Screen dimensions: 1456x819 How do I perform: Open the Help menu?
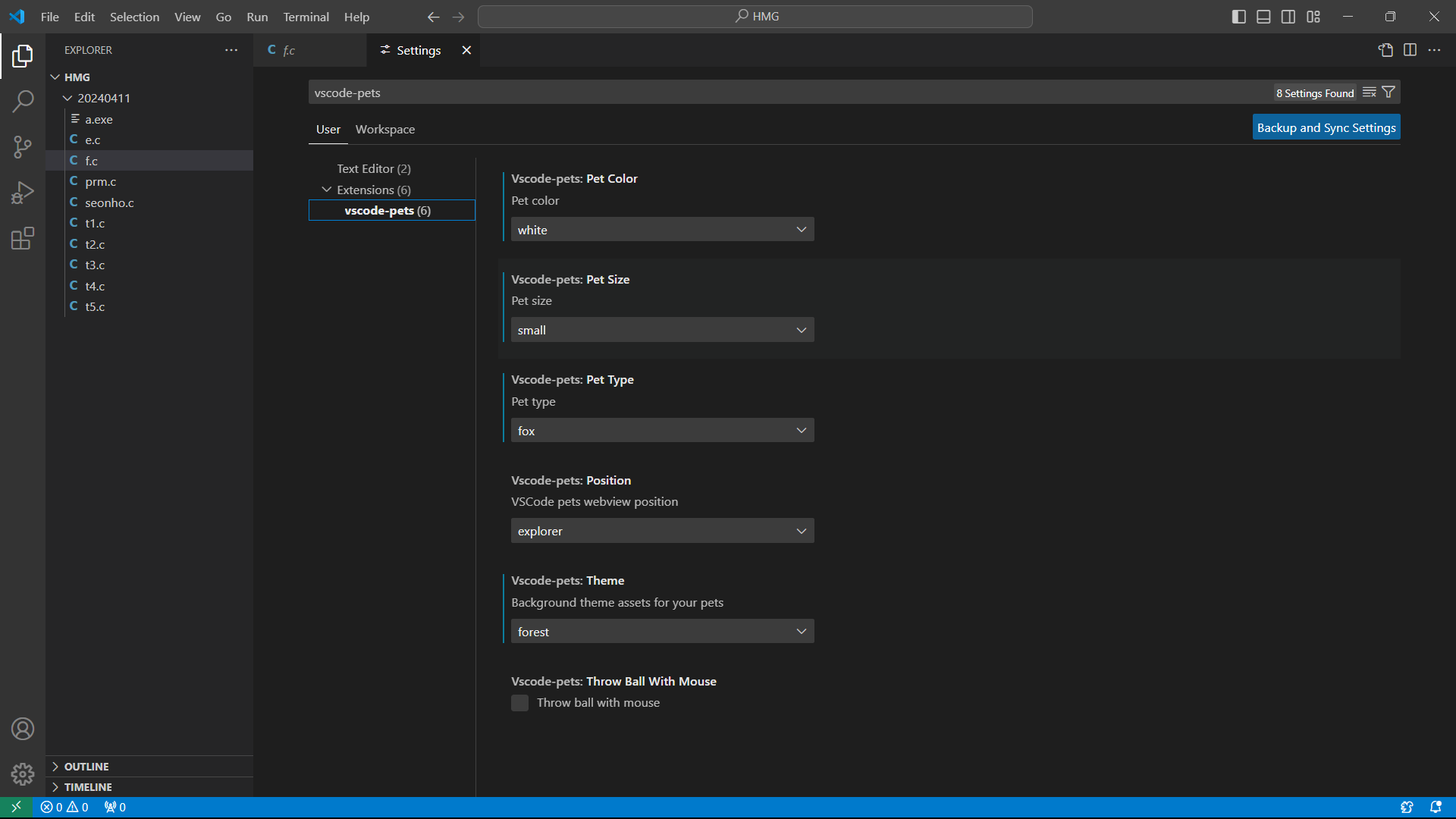coord(356,17)
